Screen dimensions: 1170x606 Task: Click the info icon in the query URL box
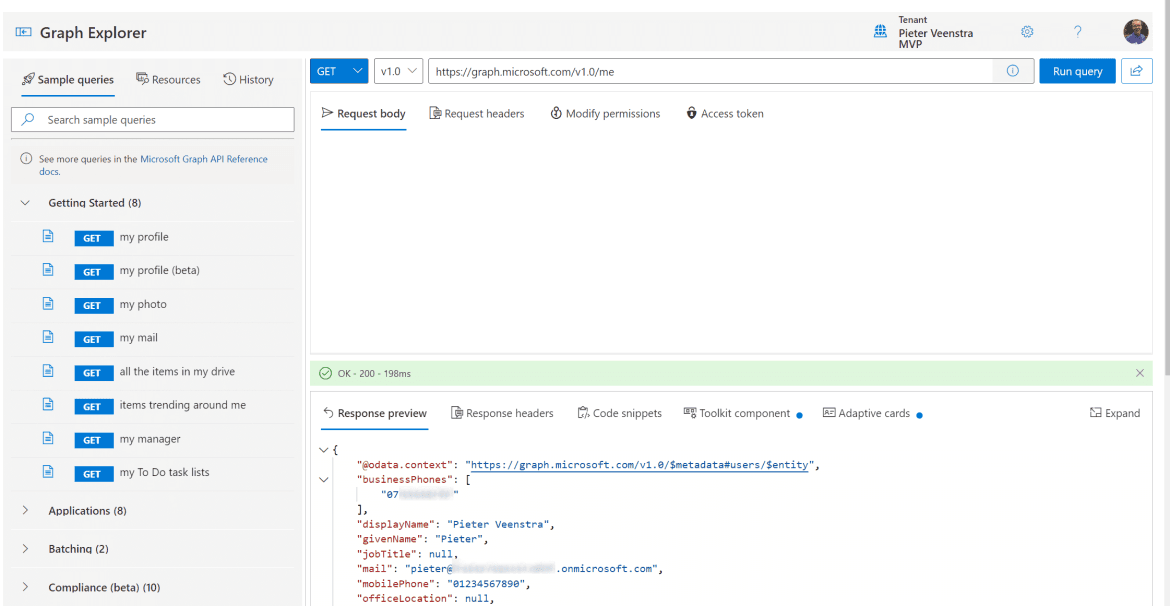pos(1013,71)
